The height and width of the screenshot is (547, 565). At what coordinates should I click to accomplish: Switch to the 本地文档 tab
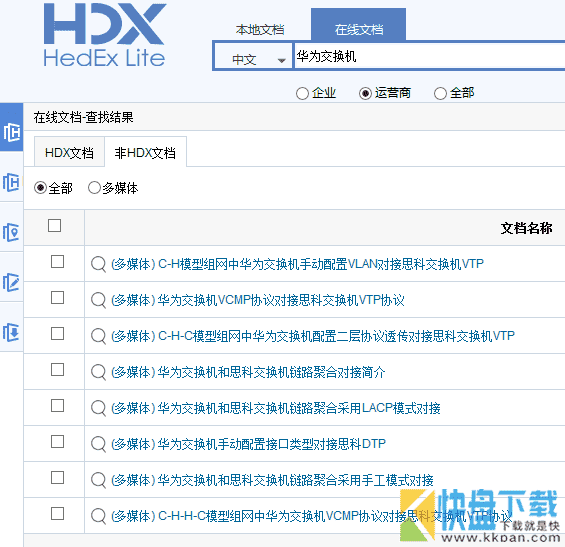coord(260,30)
